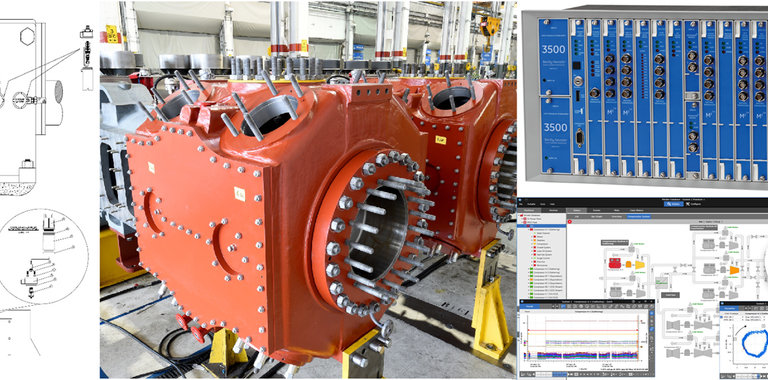The height and width of the screenshot is (380, 768).
Task: Click the blue tab in trend plot window
Action: tap(530, 307)
